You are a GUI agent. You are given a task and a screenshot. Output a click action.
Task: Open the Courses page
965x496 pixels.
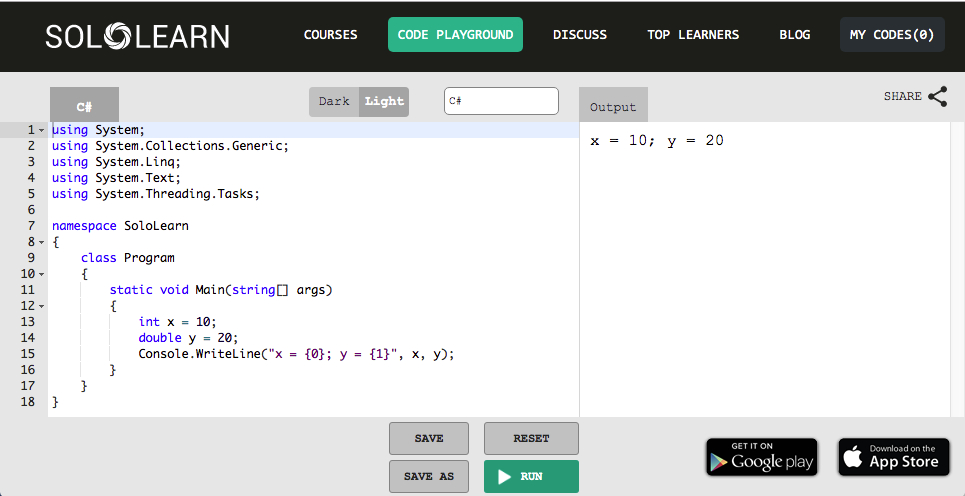[x=330, y=35]
